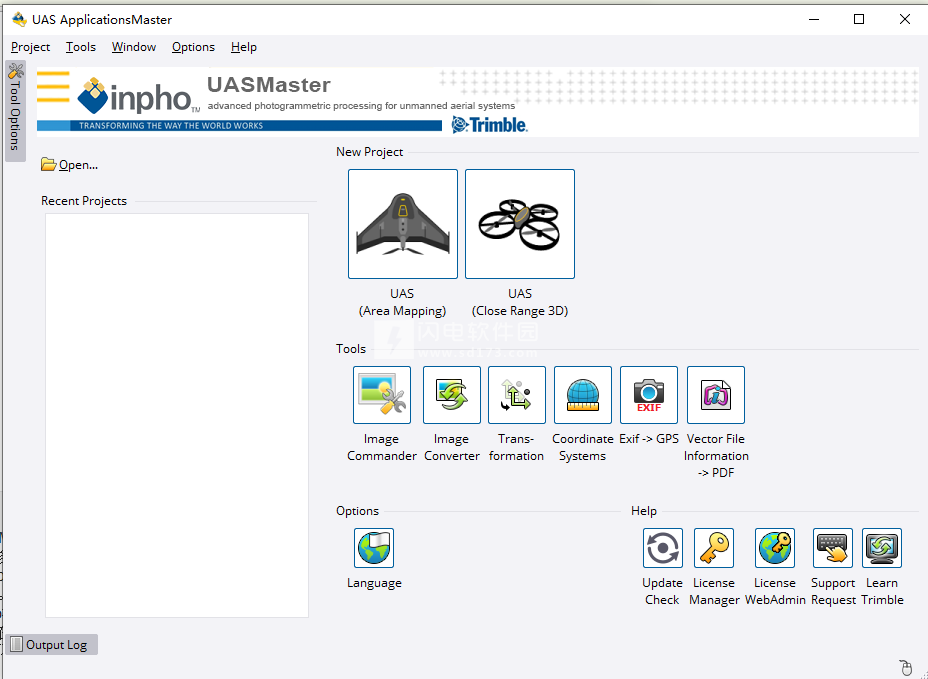The height and width of the screenshot is (679, 928).
Task: Start a UAS Area Mapping project
Action: click(x=402, y=224)
